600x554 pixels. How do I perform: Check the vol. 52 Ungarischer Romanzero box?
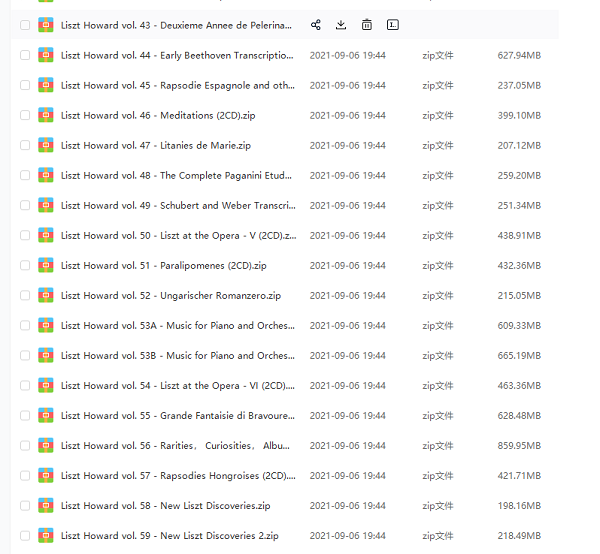tap(25, 295)
